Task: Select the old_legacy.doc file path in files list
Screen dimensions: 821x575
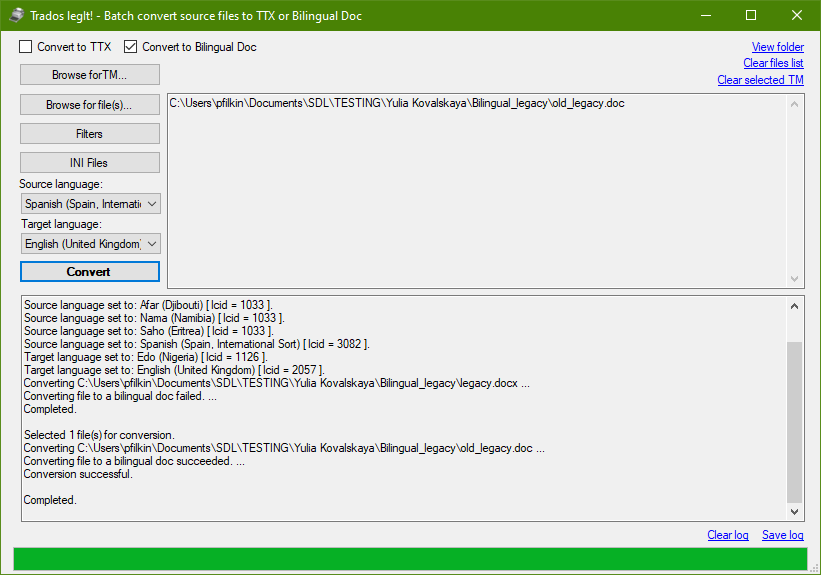Action: [397, 103]
